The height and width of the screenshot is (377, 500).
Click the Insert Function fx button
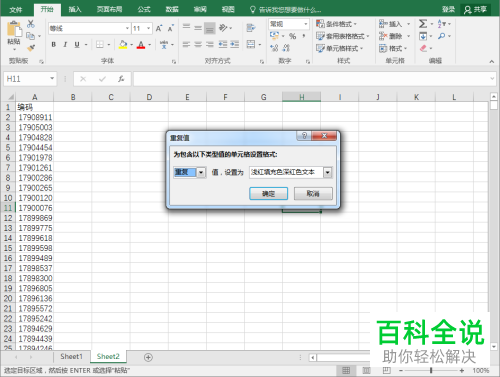(121, 79)
